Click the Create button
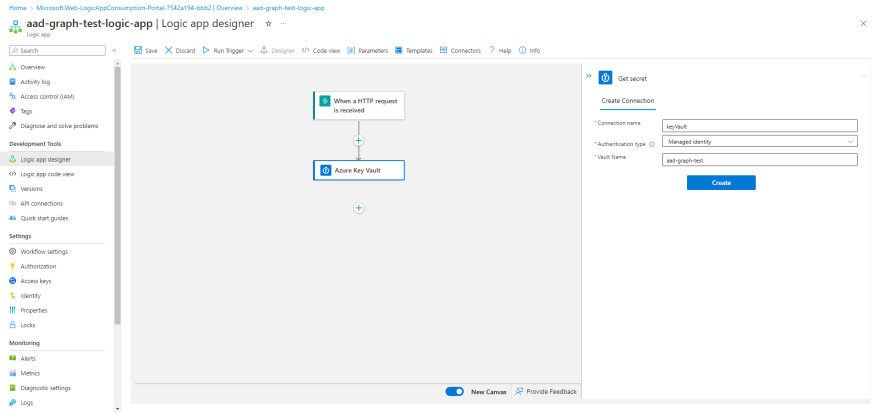 coord(721,183)
